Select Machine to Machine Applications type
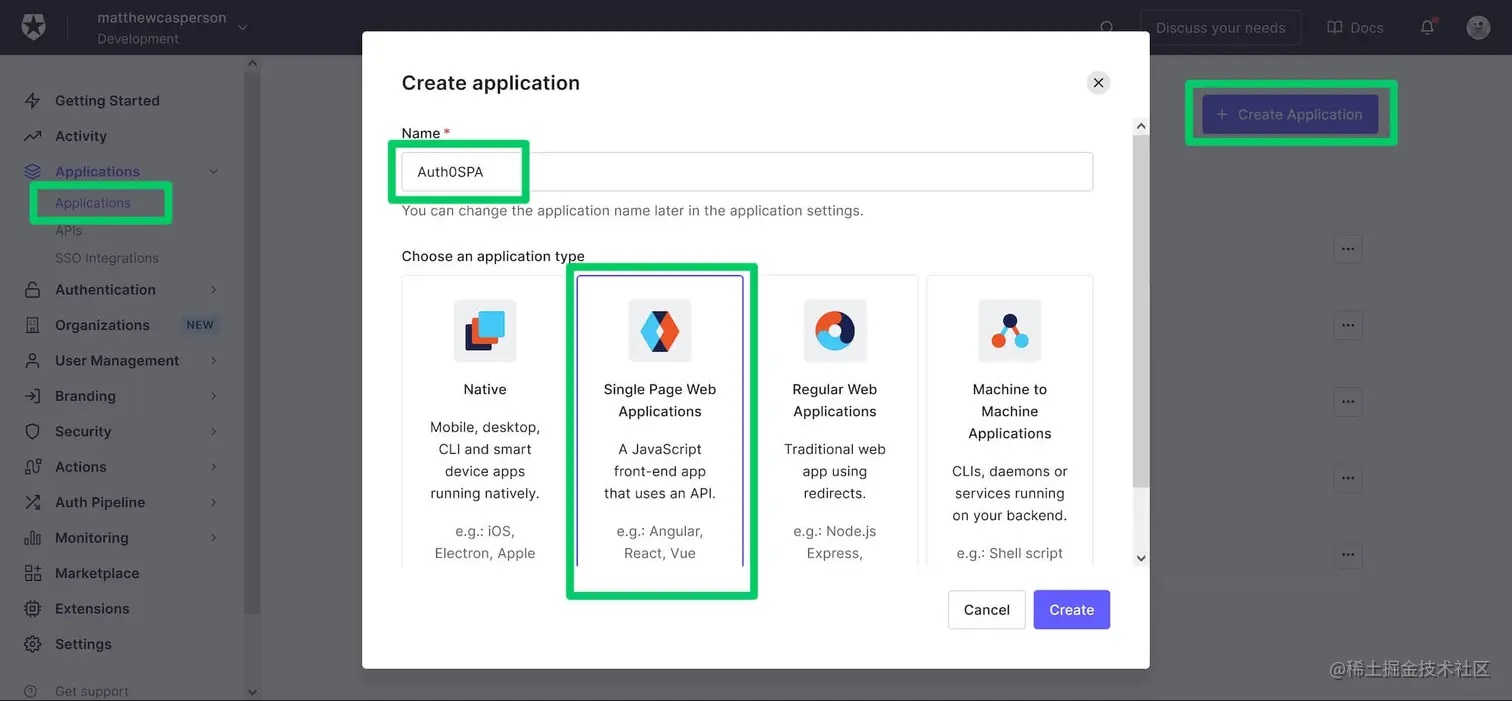 pyautogui.click(x=1010, y=421)
